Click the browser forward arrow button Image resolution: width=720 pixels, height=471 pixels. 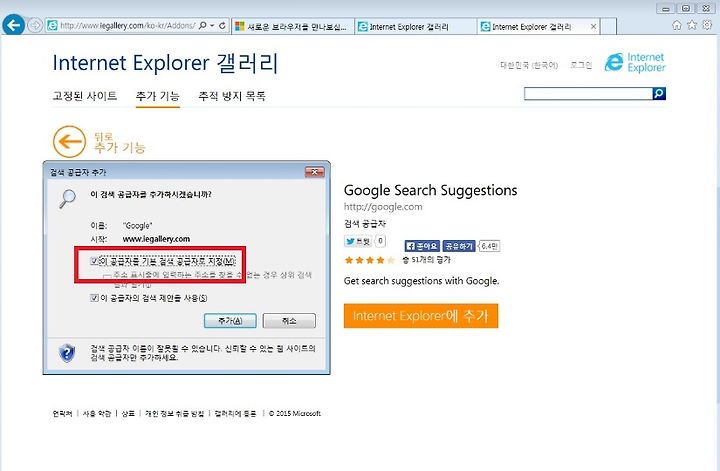35,25
